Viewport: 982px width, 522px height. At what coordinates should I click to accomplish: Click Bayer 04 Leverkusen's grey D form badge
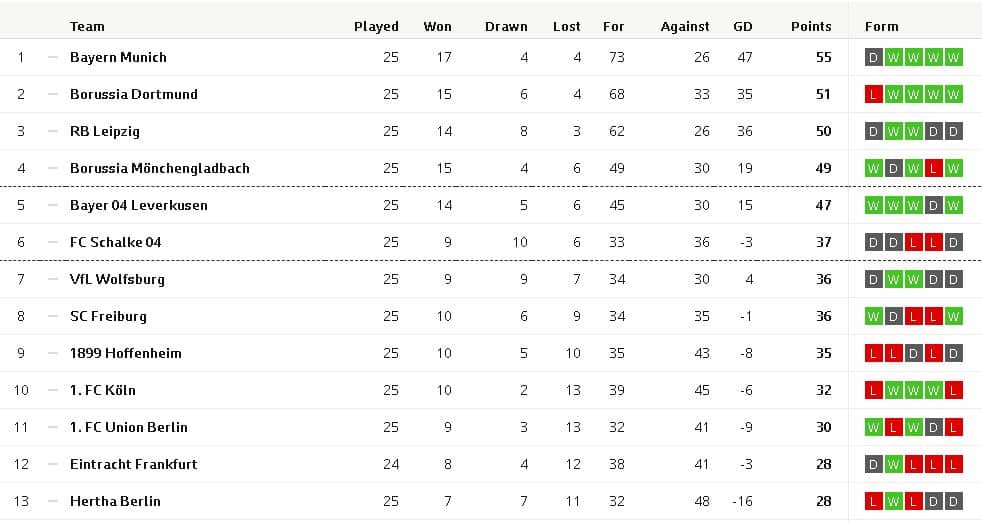933,206
